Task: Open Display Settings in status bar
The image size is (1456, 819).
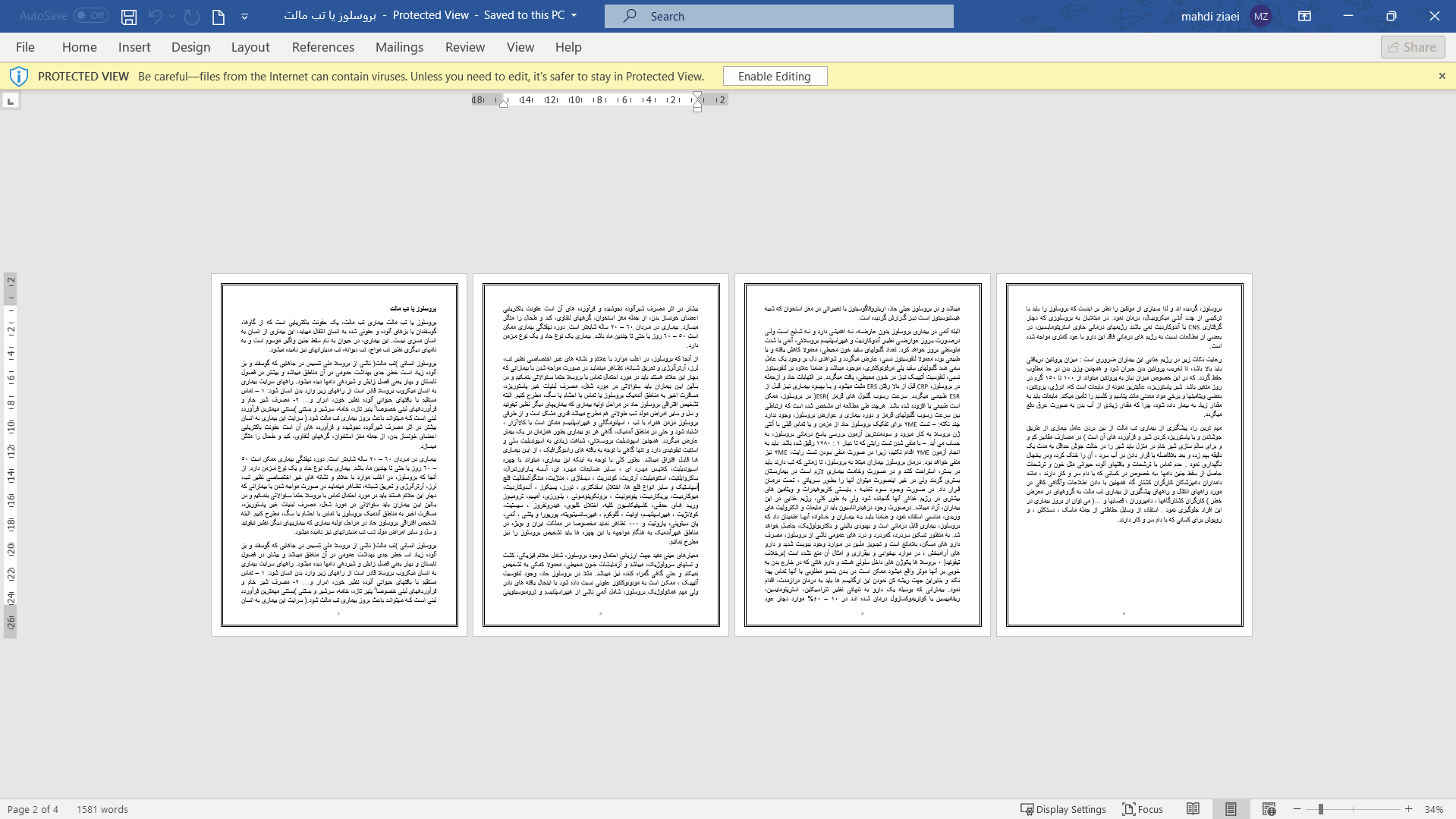Action: [x=1063, y=809]
